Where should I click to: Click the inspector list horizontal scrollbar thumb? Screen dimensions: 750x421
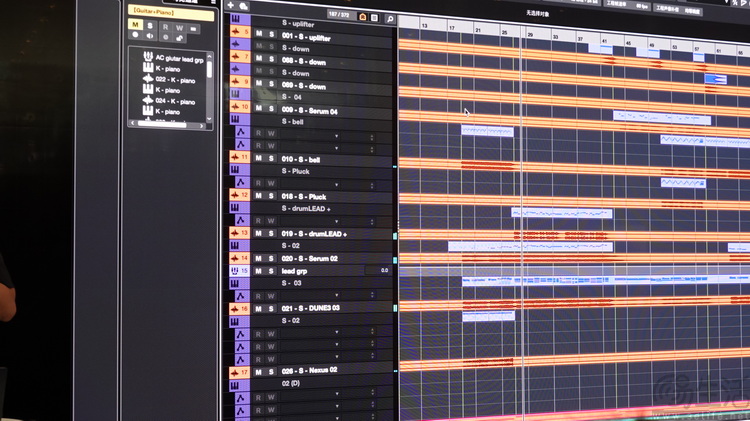pyautogui.click(x=162, y=124)
